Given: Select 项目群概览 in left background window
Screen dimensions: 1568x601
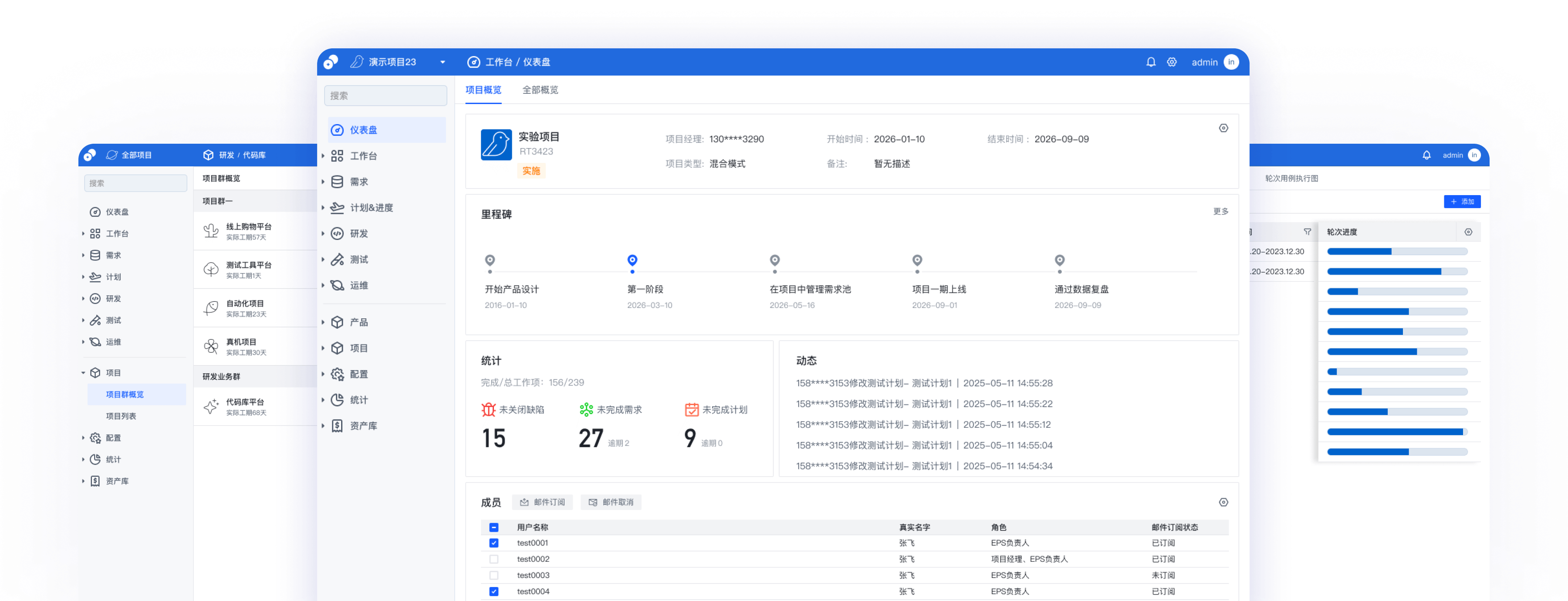Looking at the screenshot, I should 137,395.
